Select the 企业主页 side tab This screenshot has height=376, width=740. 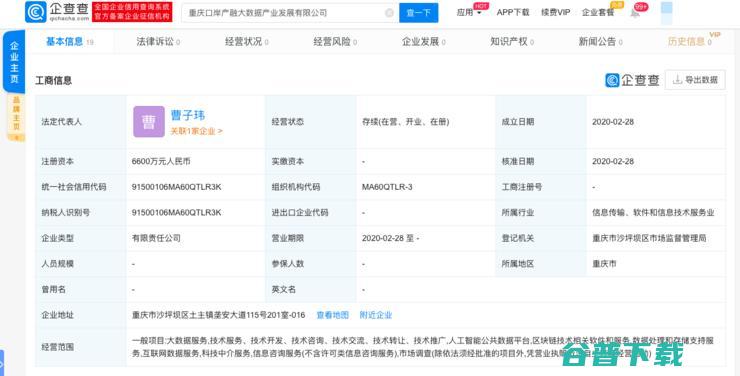(x=14, y=62)
